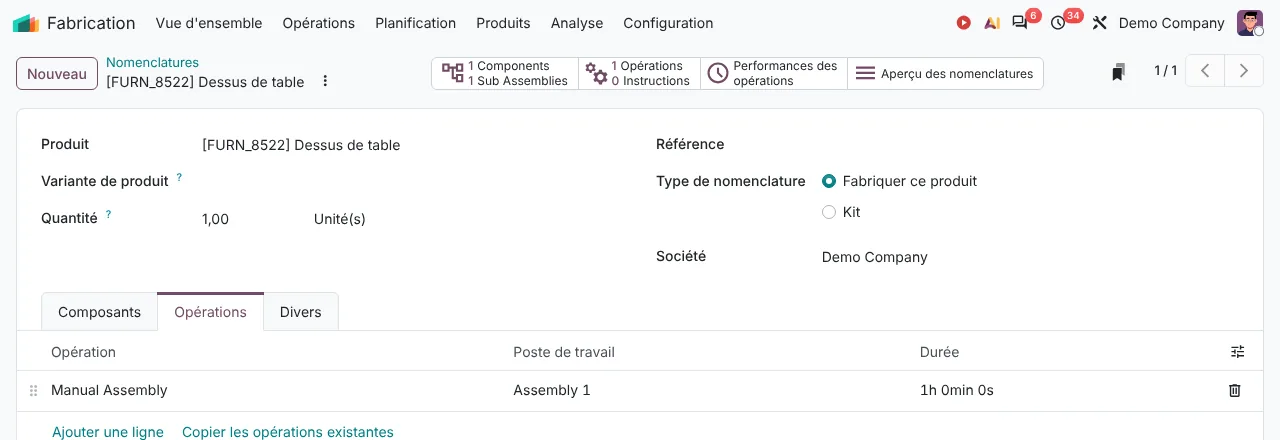Click the record title Dessus de table

click(205, 82)
